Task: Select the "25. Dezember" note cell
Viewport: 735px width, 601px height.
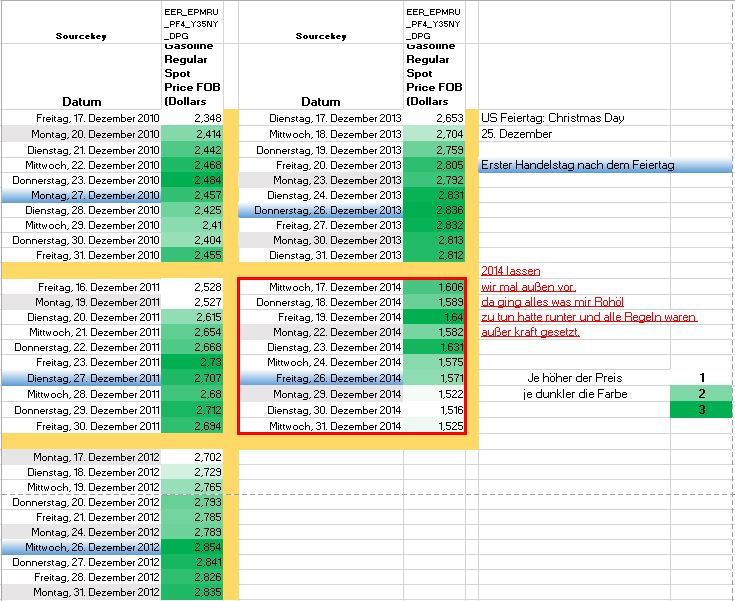Action: coord(516,134)
